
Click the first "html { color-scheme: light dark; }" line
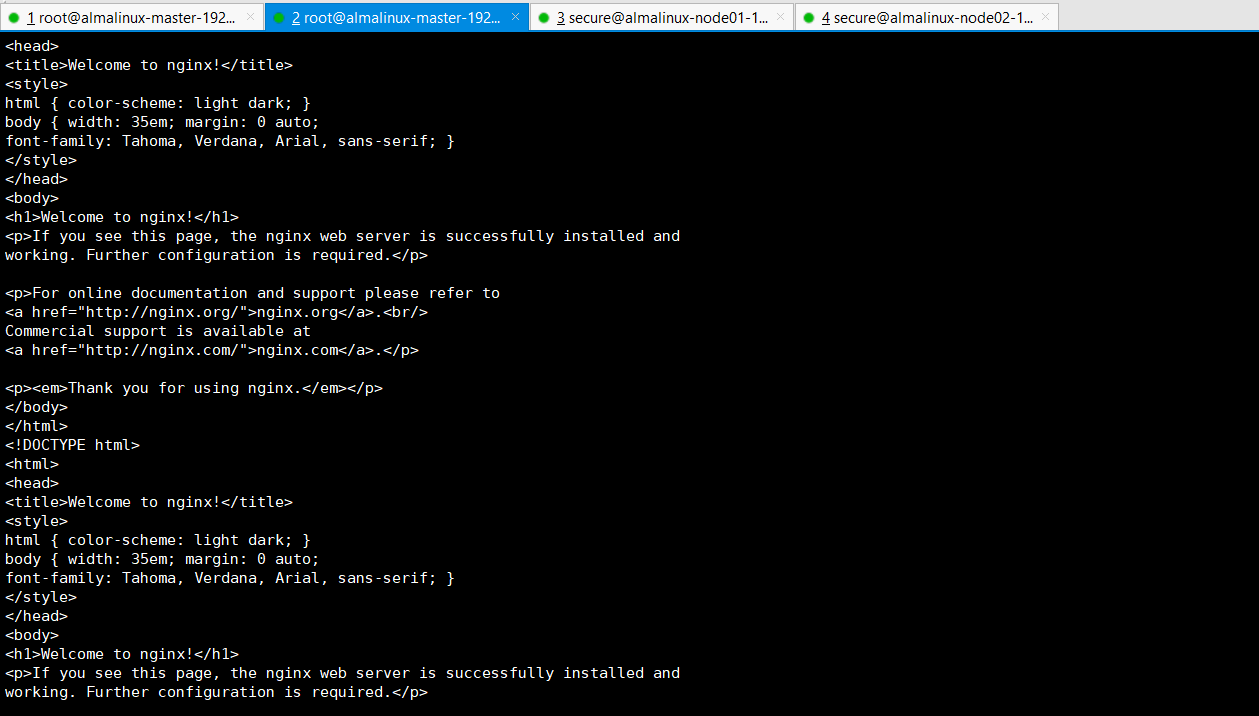158,103
